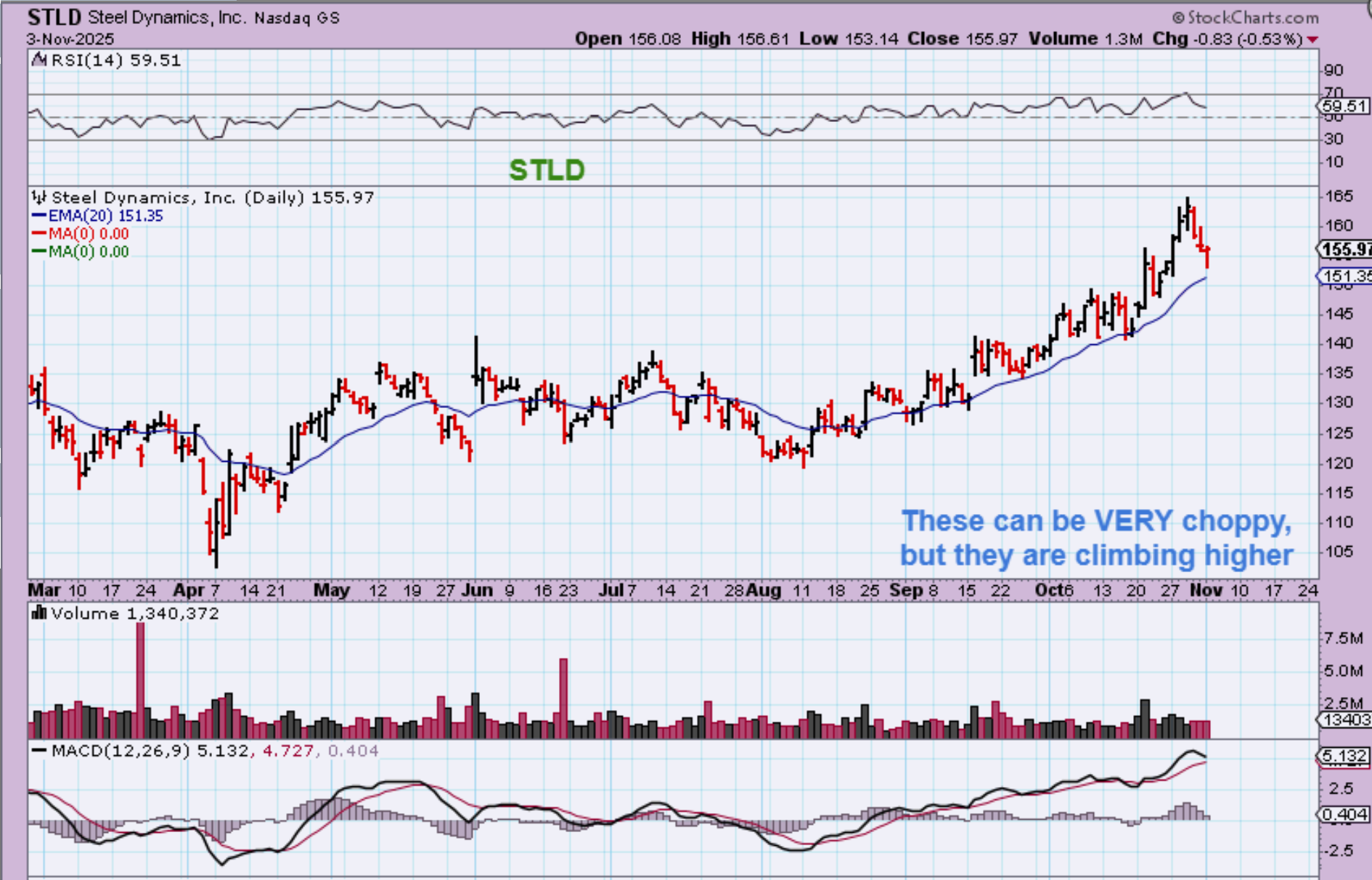Image resolution: width=1372 pixels, height=880 pixels.
Task: Select the red MA(0) legend line
Action: click(39, 234)
